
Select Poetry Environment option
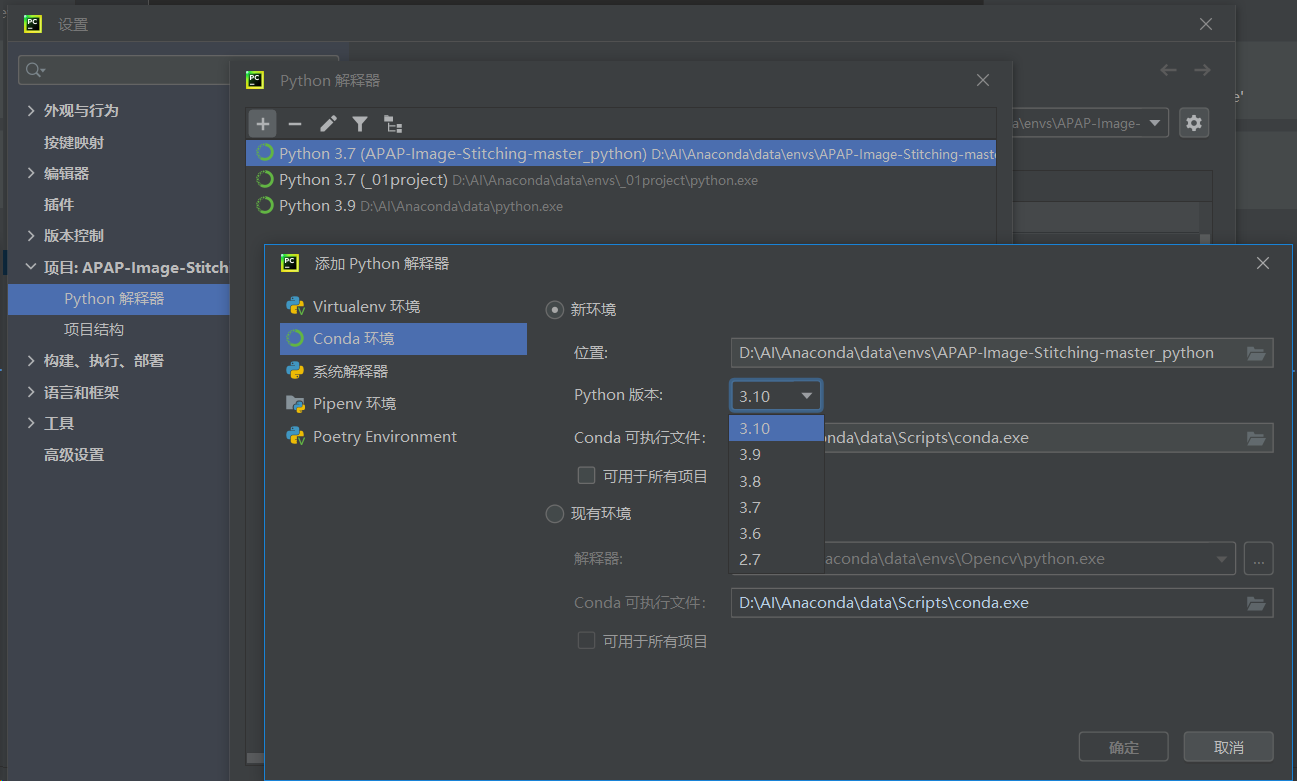coord(403,437)
